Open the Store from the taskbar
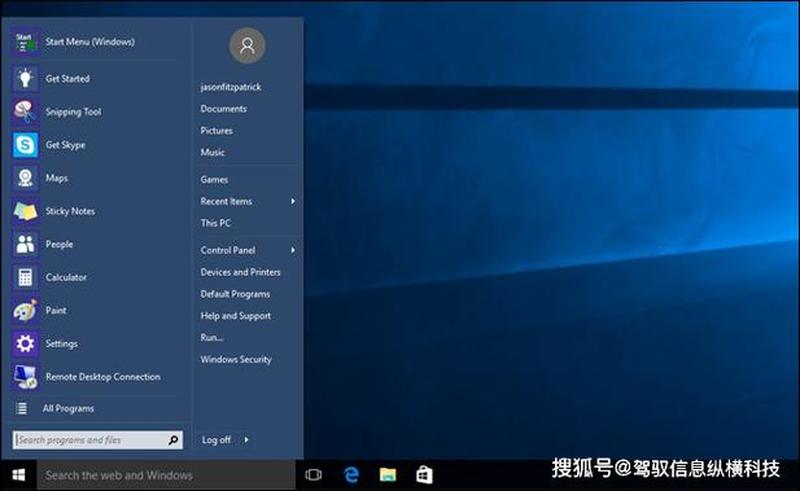 (424, 475)
